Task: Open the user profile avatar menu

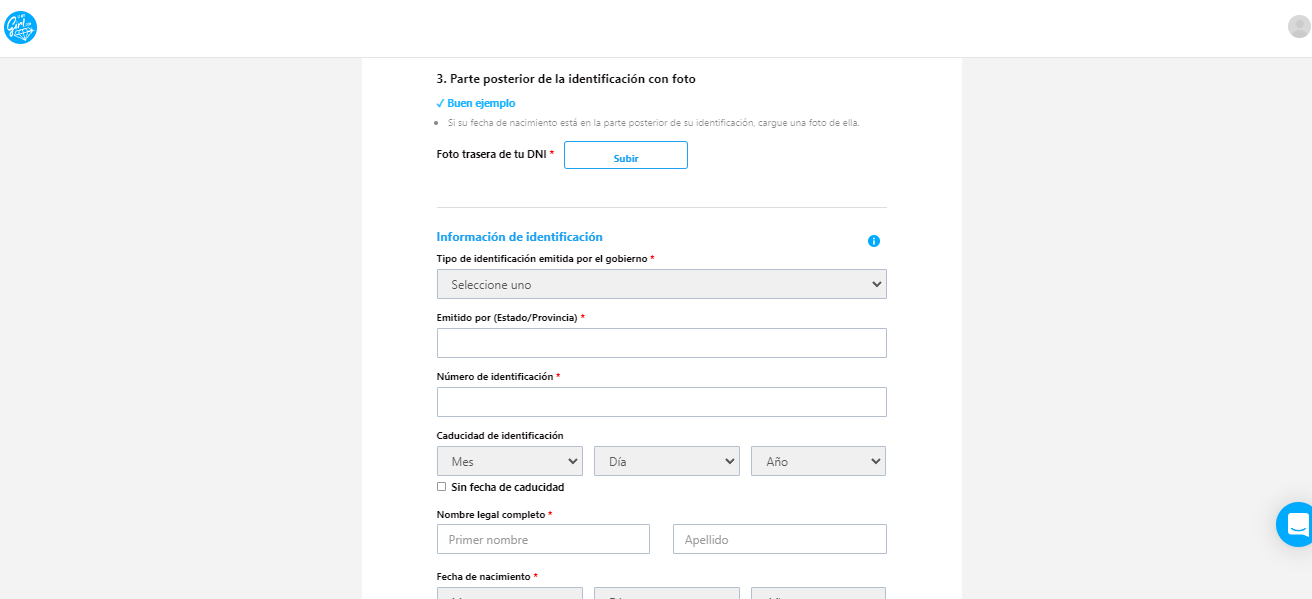Action: point(1298,27)
